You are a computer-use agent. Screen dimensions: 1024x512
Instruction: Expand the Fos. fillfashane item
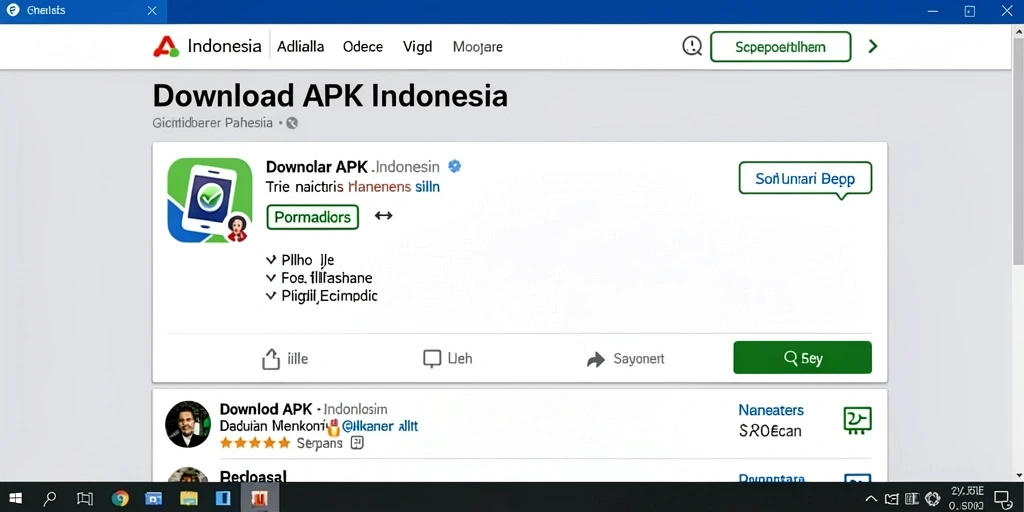pos(319,278)
